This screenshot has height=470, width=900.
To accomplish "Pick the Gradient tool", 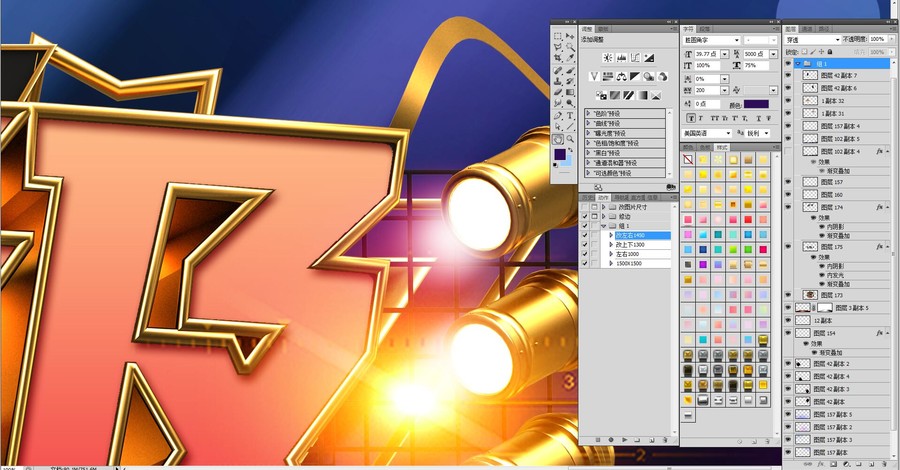I will tap(570, 92).
